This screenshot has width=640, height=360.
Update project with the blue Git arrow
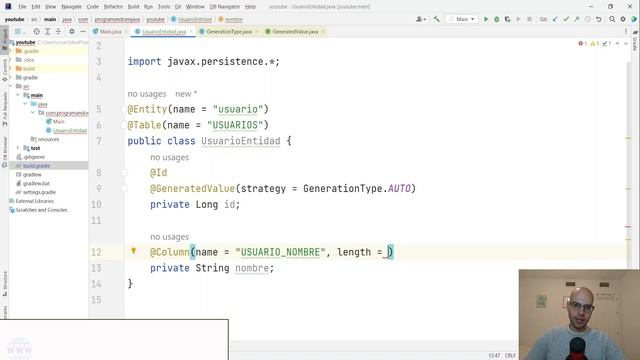(555, 19)
